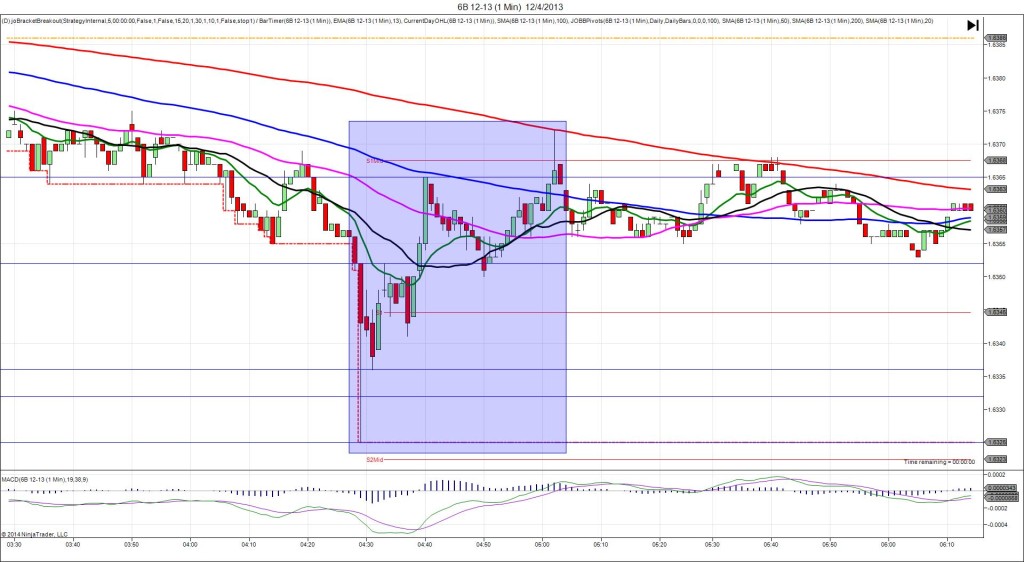Select the 1.6388 price marker on the axis
Viewport: 1024px width, 562px height.
[997, 38]
